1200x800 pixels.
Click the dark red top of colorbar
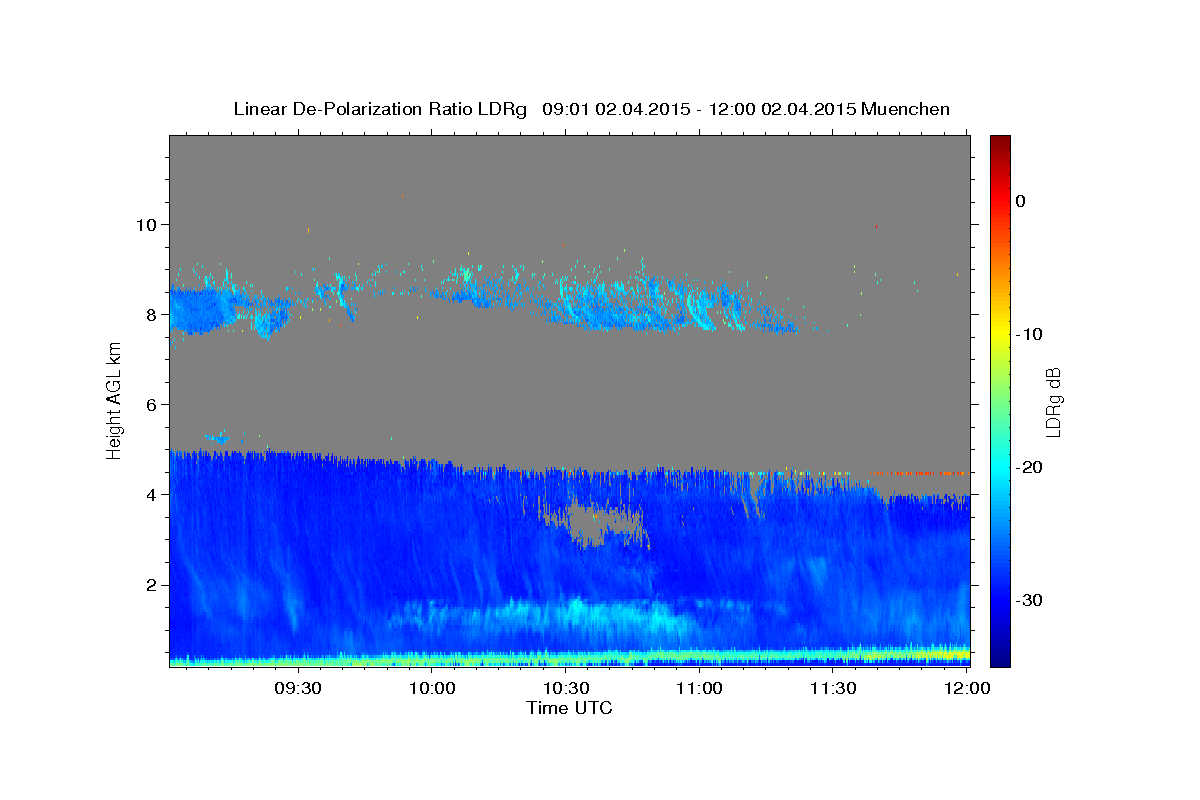click(1000, 143)
